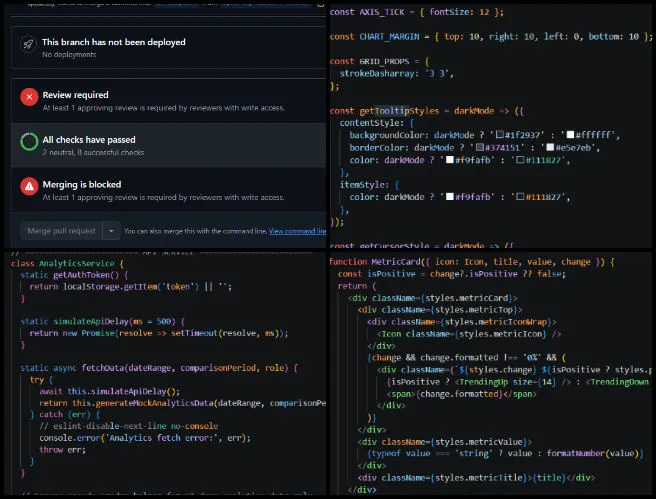Click the 'All checks have passed' row

pos(169,145)
